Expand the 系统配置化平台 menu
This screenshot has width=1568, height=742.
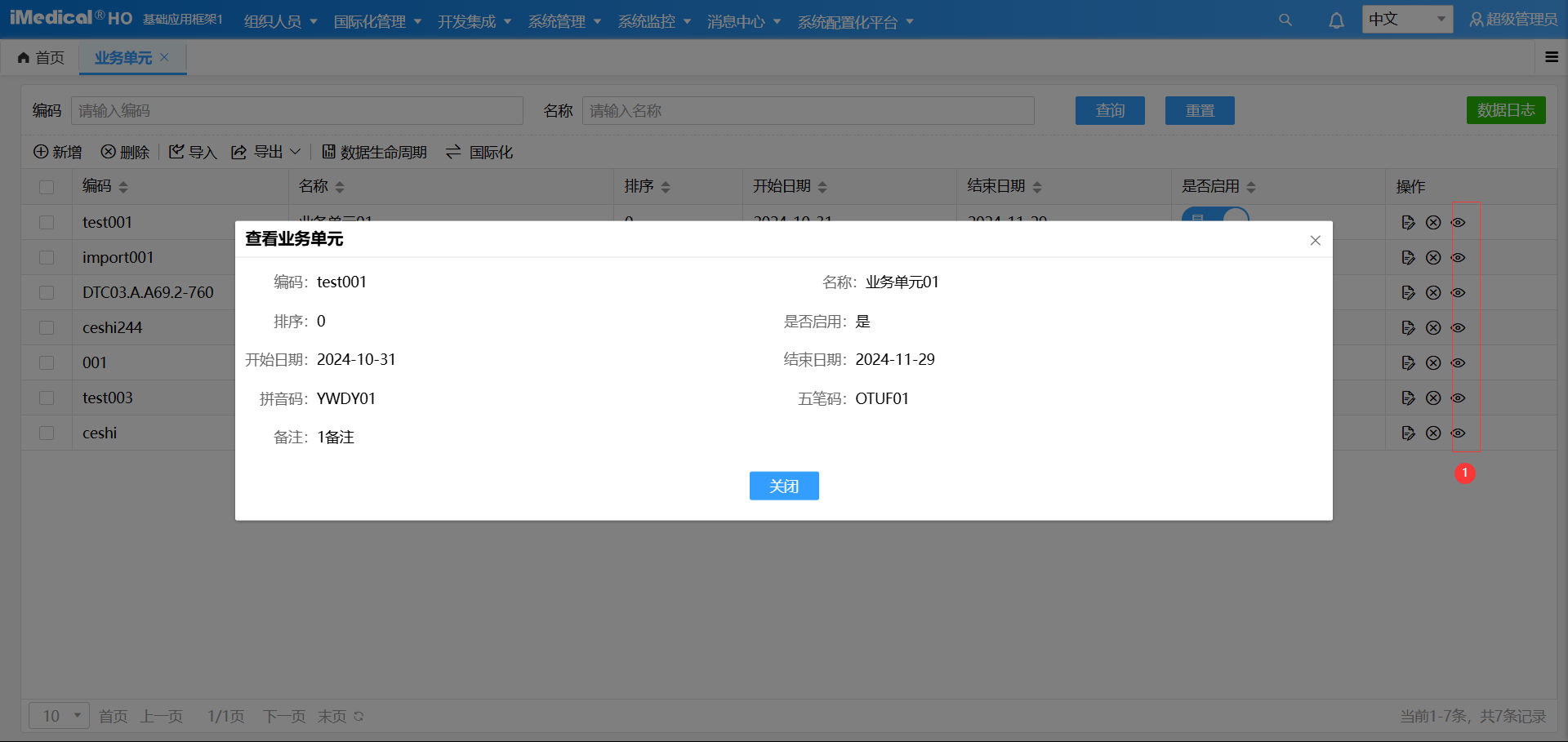[855, 22]
